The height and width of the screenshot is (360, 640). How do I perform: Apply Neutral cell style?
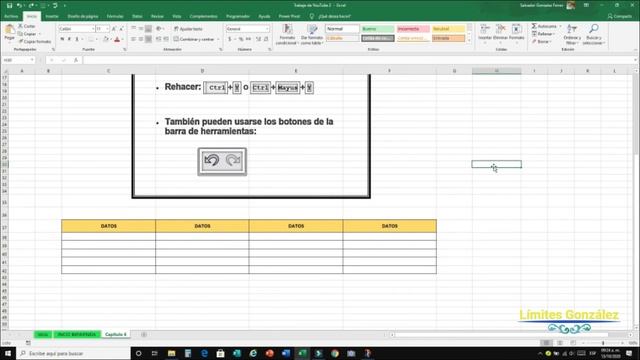pos(448,29)
